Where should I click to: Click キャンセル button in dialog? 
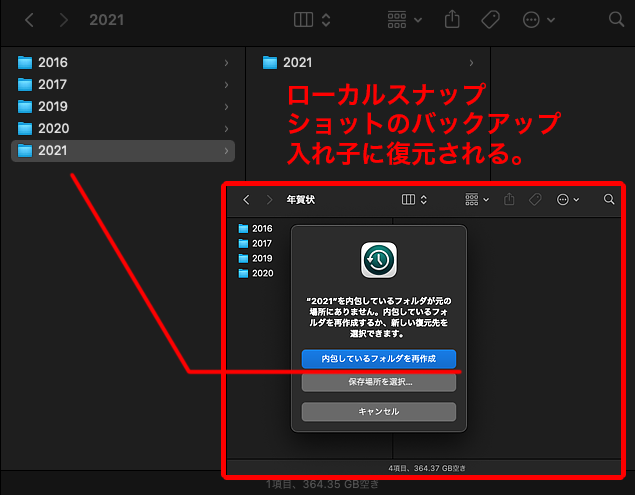click(379, 412)
